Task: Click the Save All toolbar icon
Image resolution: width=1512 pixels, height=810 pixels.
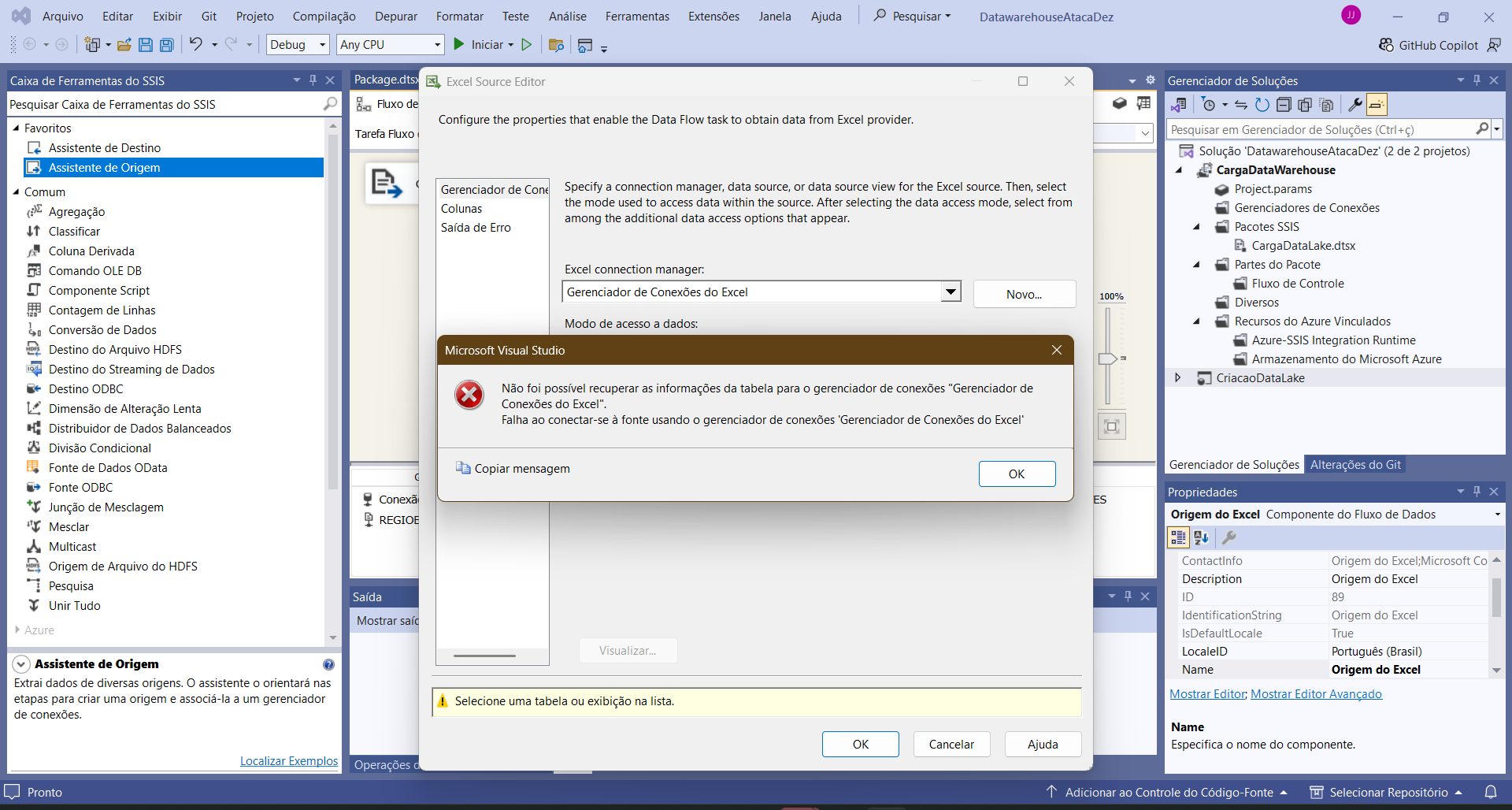Action: click(166, 45)
